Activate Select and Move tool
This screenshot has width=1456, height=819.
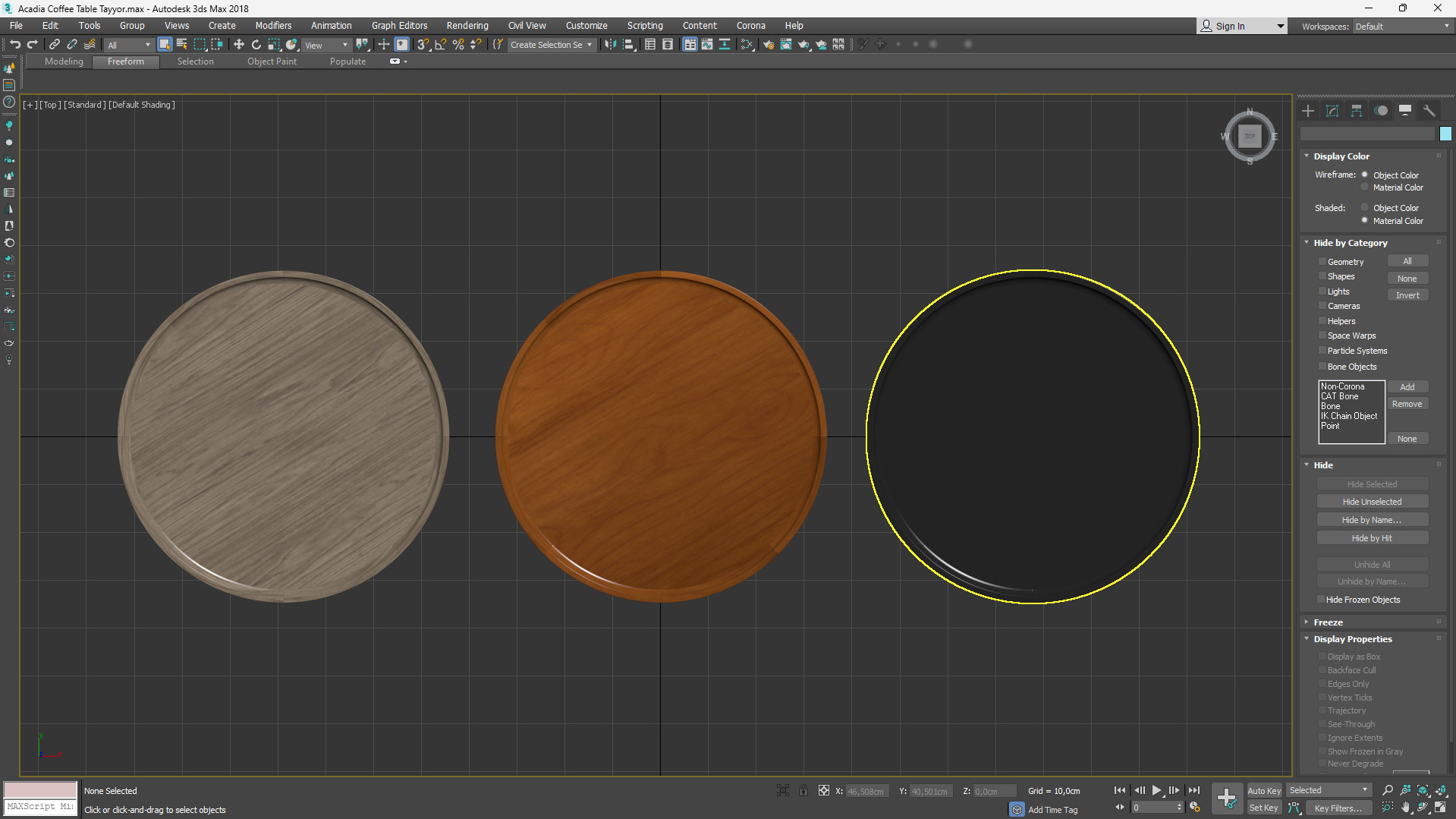click(238, 45)
